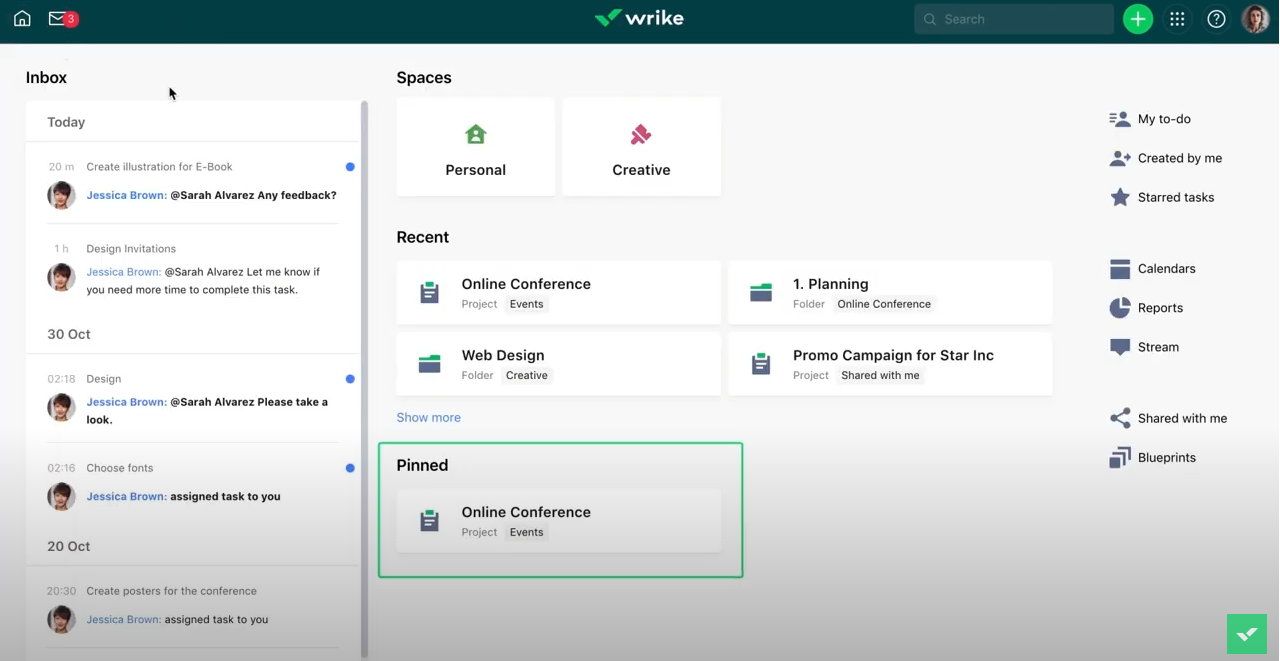Click Creative tag on Web Design card
Viewport: 1280px width, 661px height.
point(527,375)
